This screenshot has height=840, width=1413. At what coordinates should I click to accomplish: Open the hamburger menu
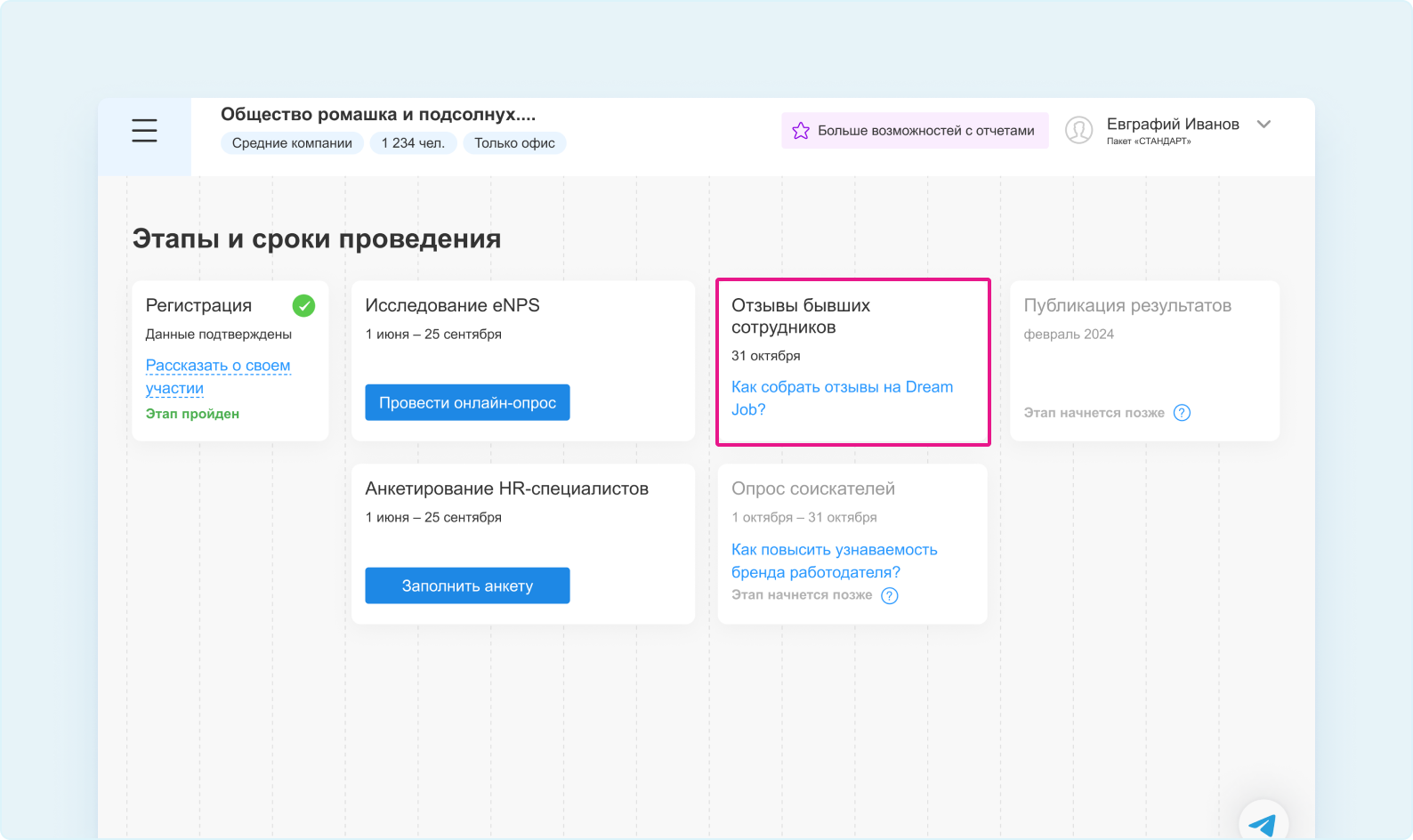coord(144,130)
